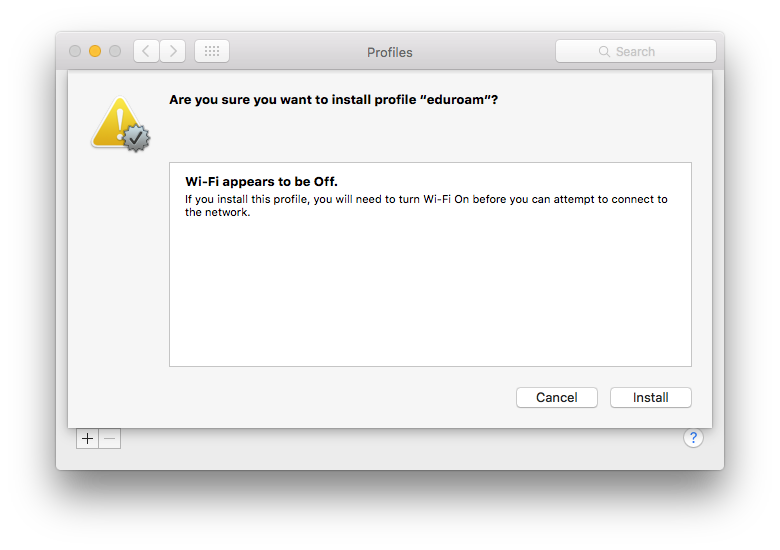
Task: Go forward with the right chevron
Action: (173, 51)
